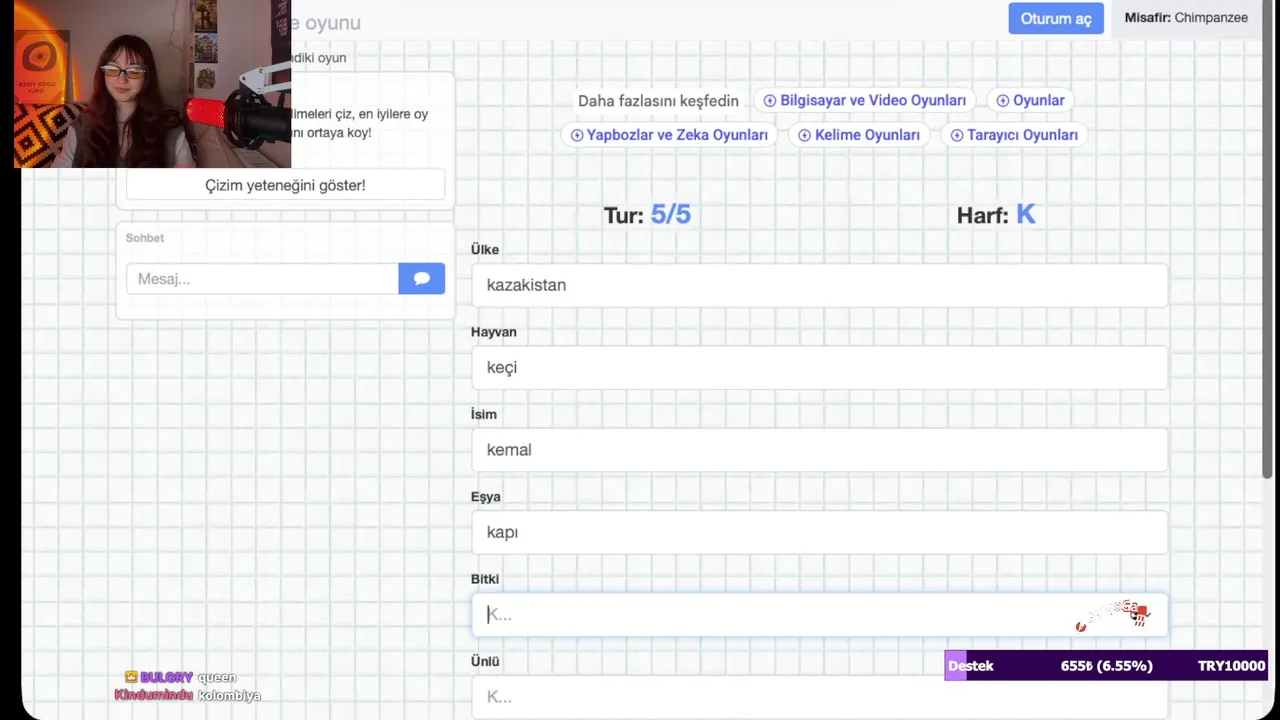Open the Kelime Oyunları tag
1280x720 pixels.
[859, 135]
